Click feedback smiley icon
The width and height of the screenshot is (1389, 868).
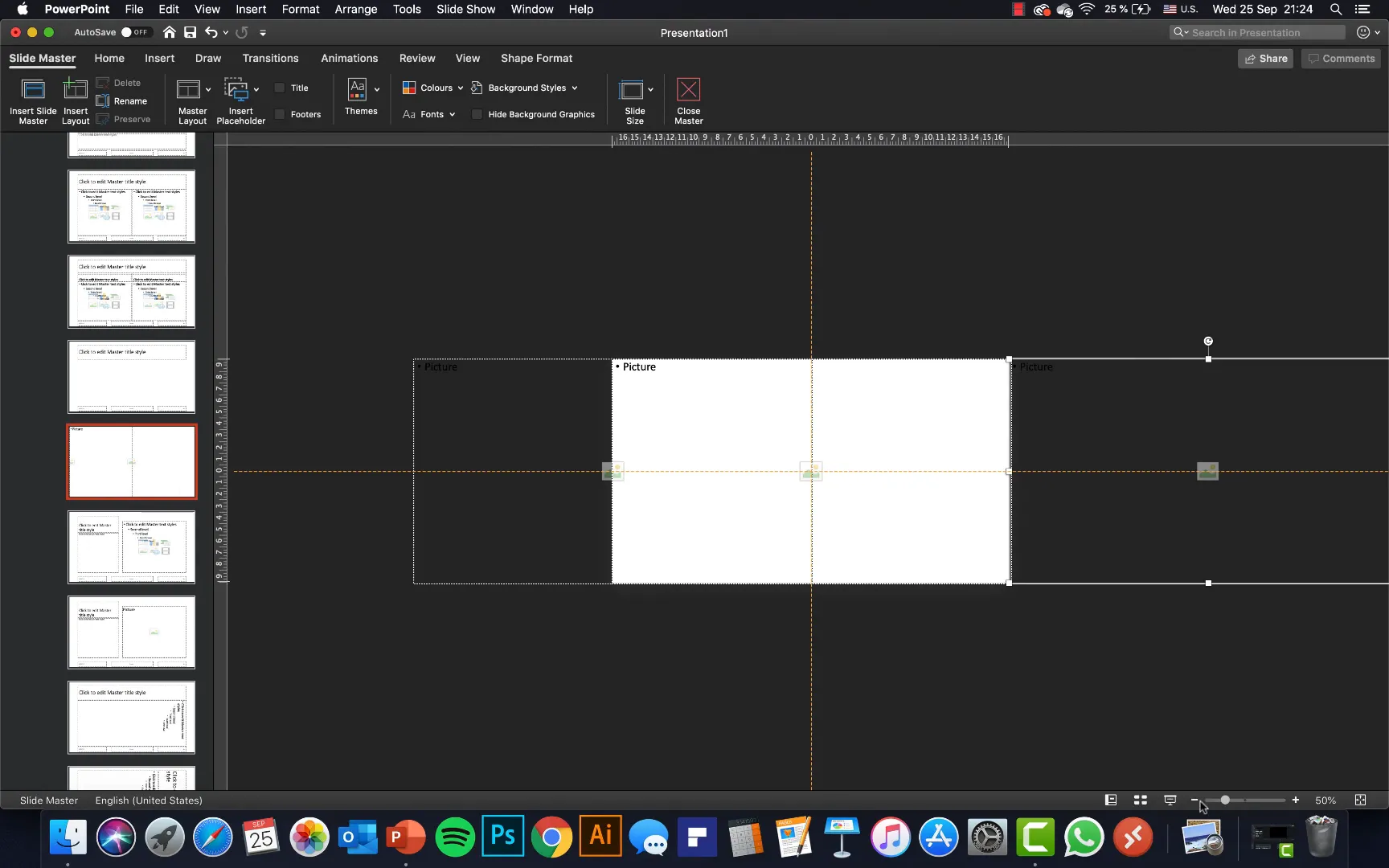[x=1363, y=32]
